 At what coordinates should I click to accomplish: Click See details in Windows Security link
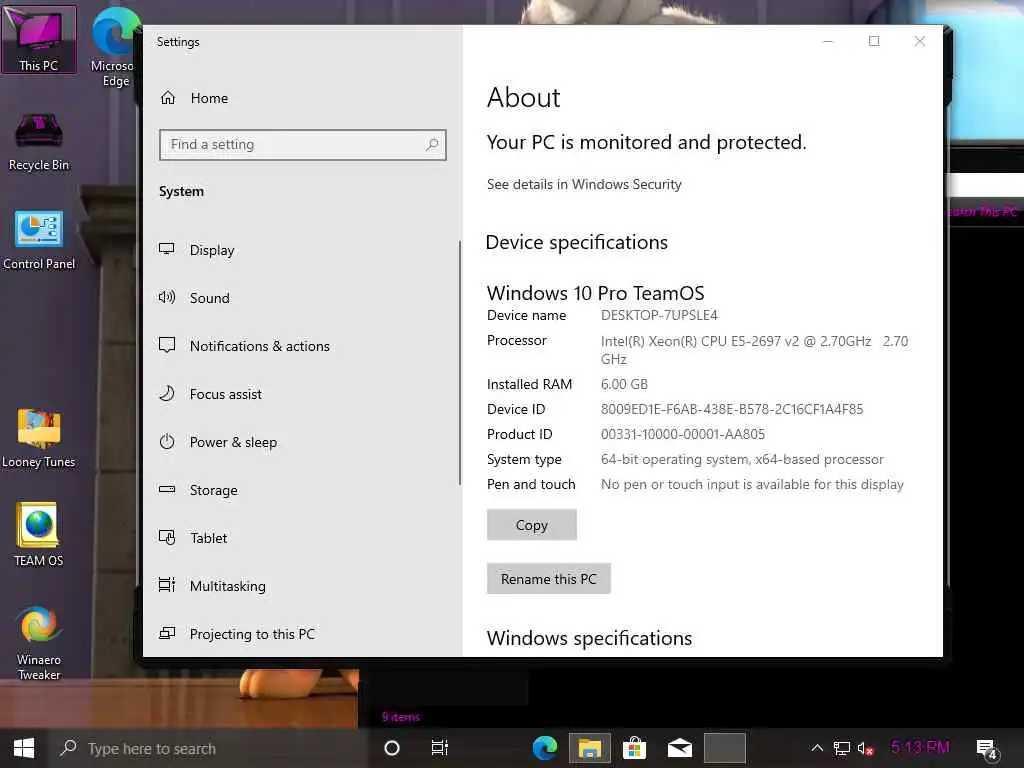pyautogui.click(x=584, y=184)
